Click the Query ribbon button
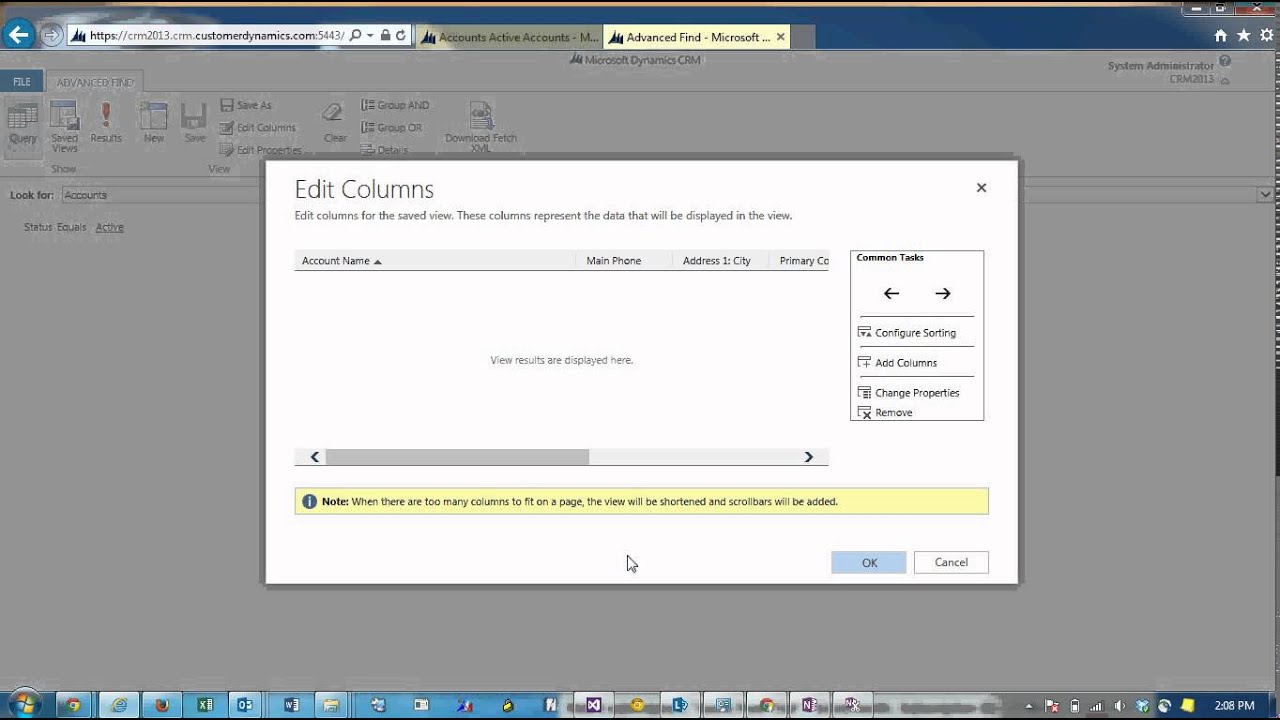 23,125
